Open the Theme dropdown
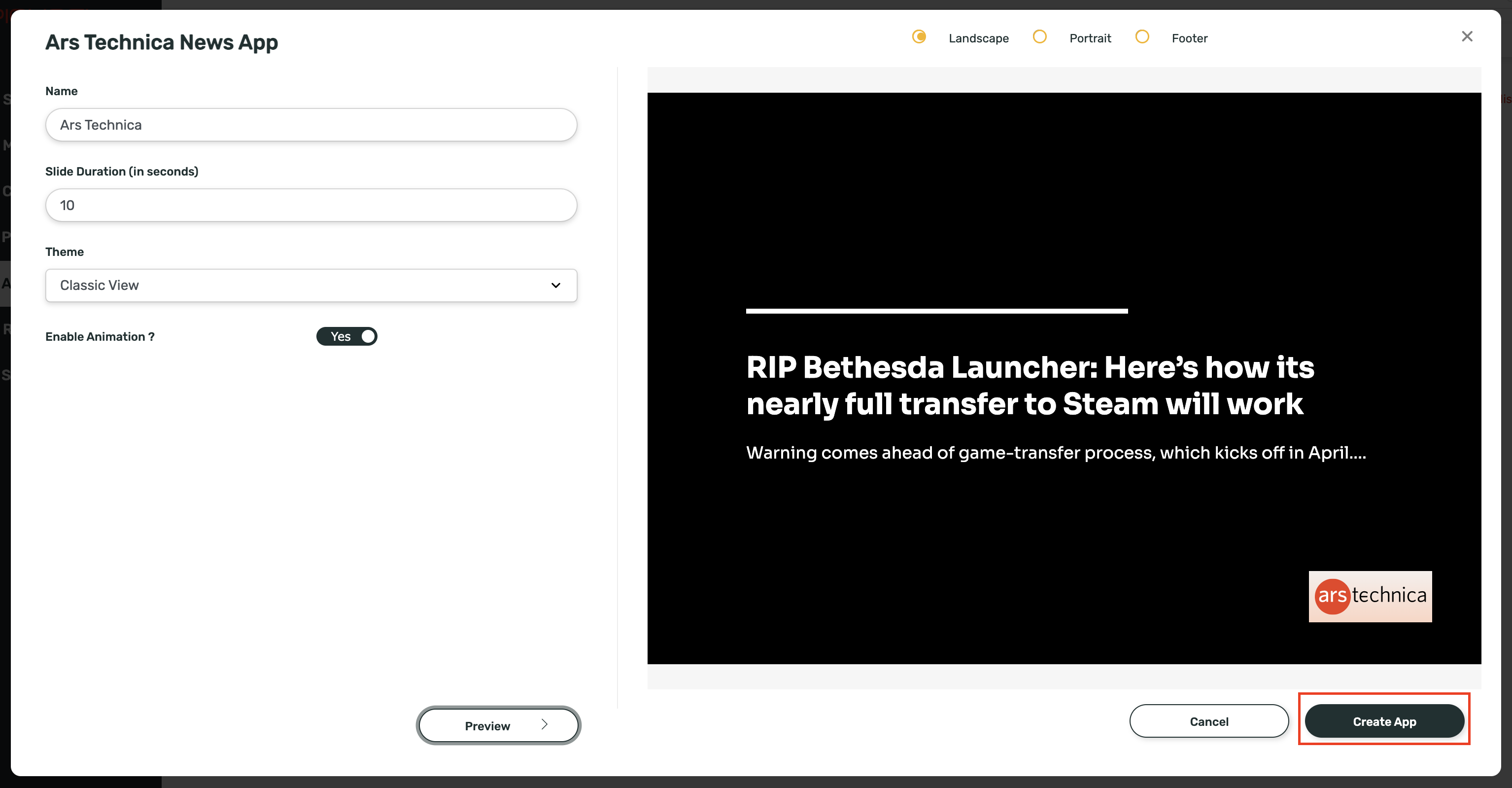The image size is (1512, 788). pos(311,286)
